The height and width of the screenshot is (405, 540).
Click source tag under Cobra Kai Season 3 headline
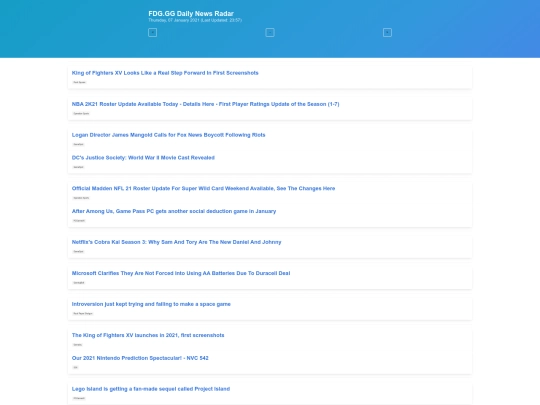click(79, 252)
